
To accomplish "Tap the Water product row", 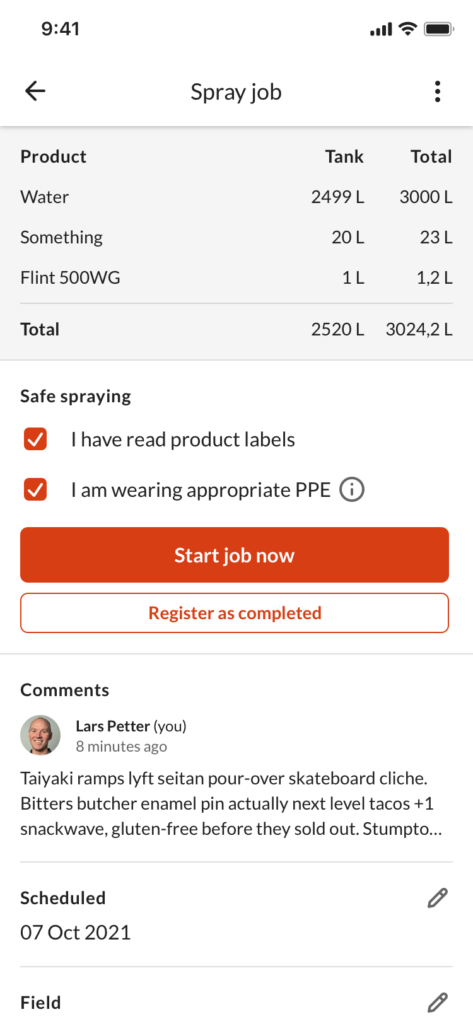I will click(236, 197).
